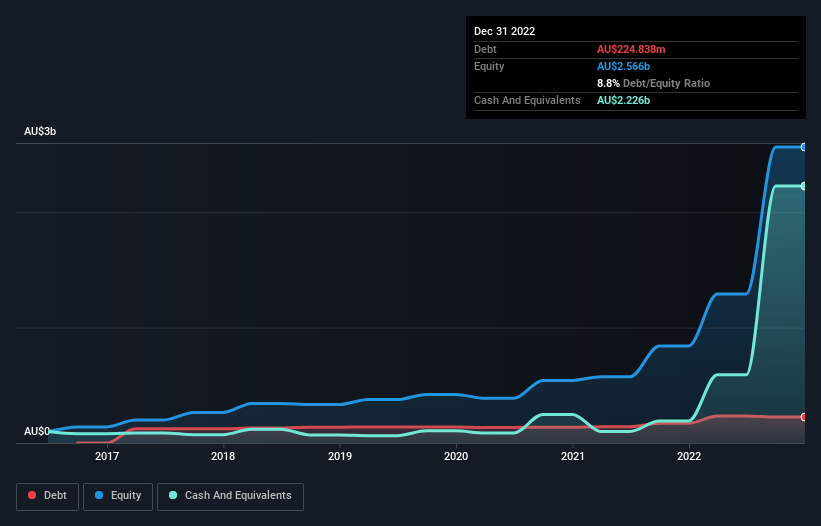
Task: Click the AU$2.566b equity value
Action: pos(623,66)
